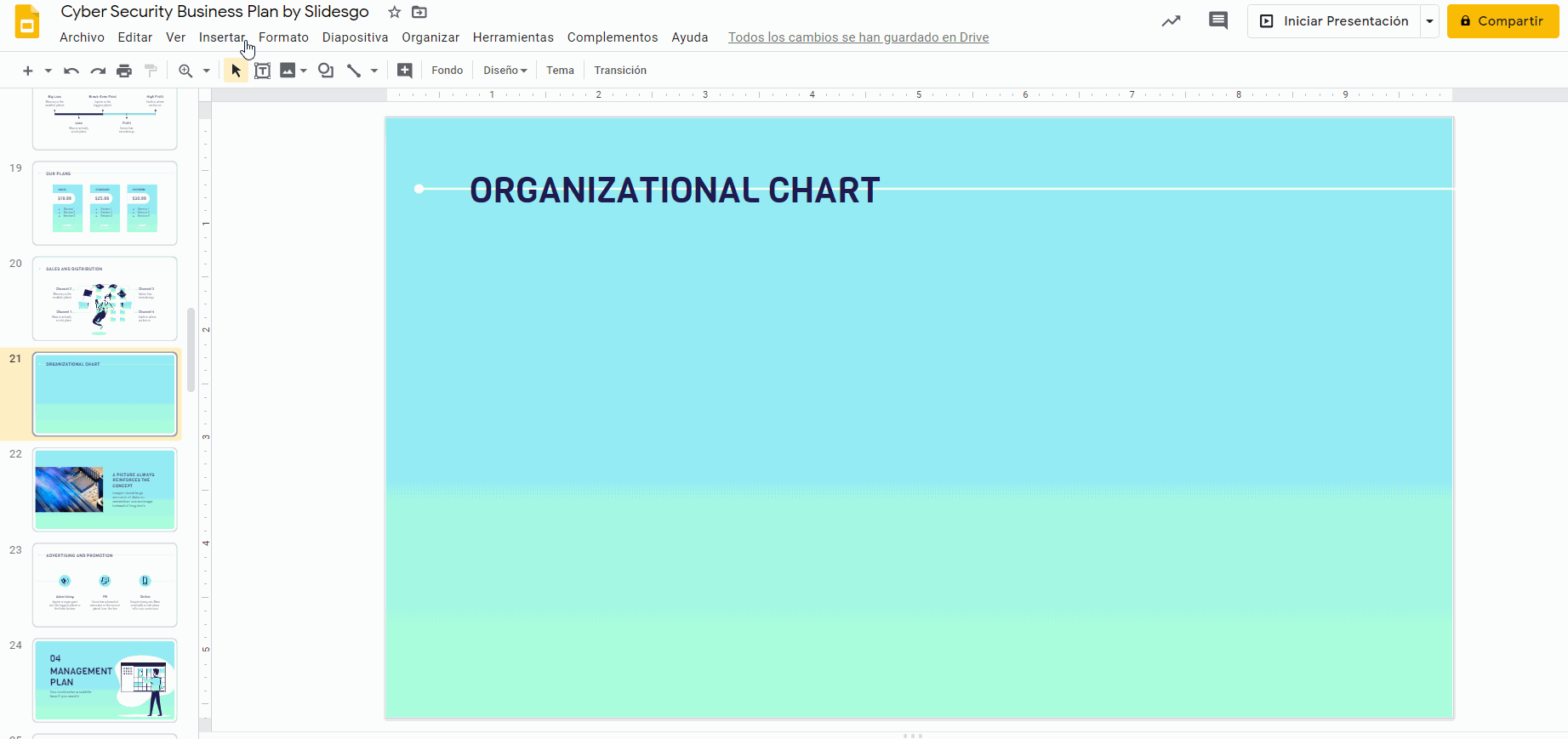
Task: Select slide 19 Our Plans thumbnail
Action: click(x=105, y=203)
